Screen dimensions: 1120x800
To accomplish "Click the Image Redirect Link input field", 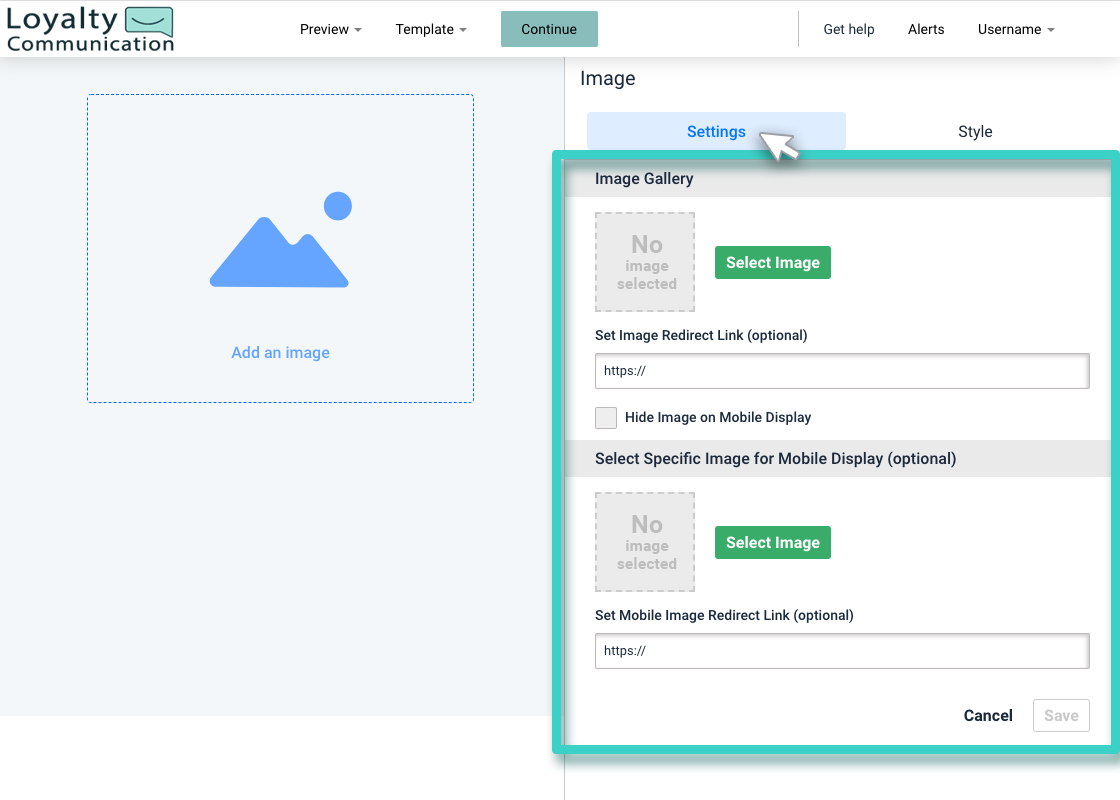I will click(x=841, y=371).
